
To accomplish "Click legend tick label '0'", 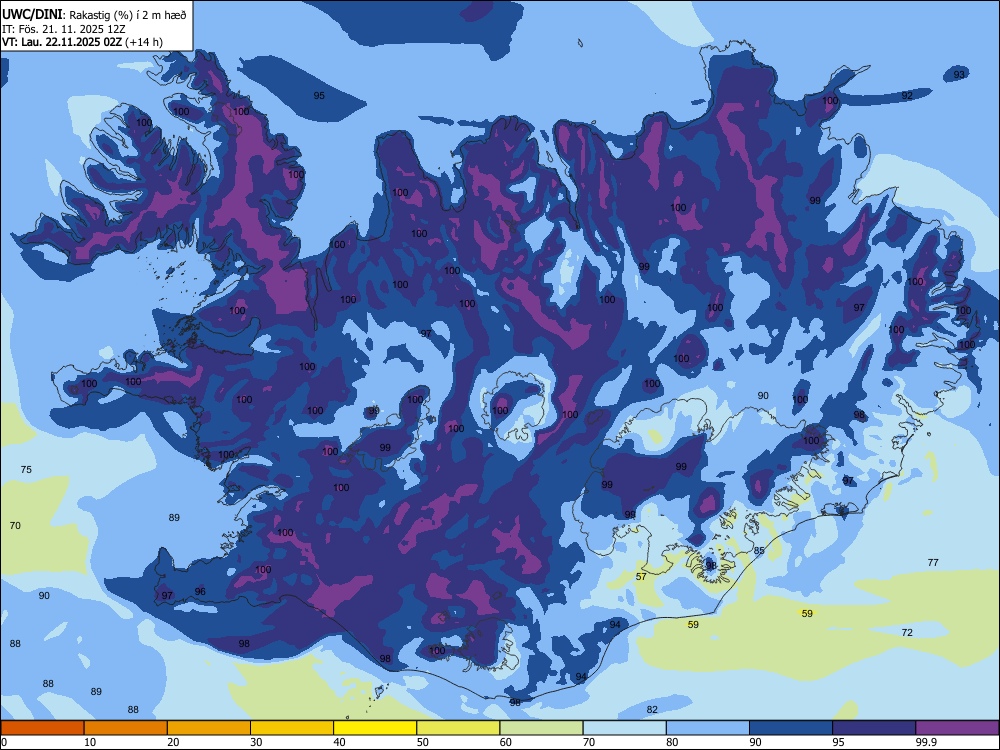I will 4,742.
